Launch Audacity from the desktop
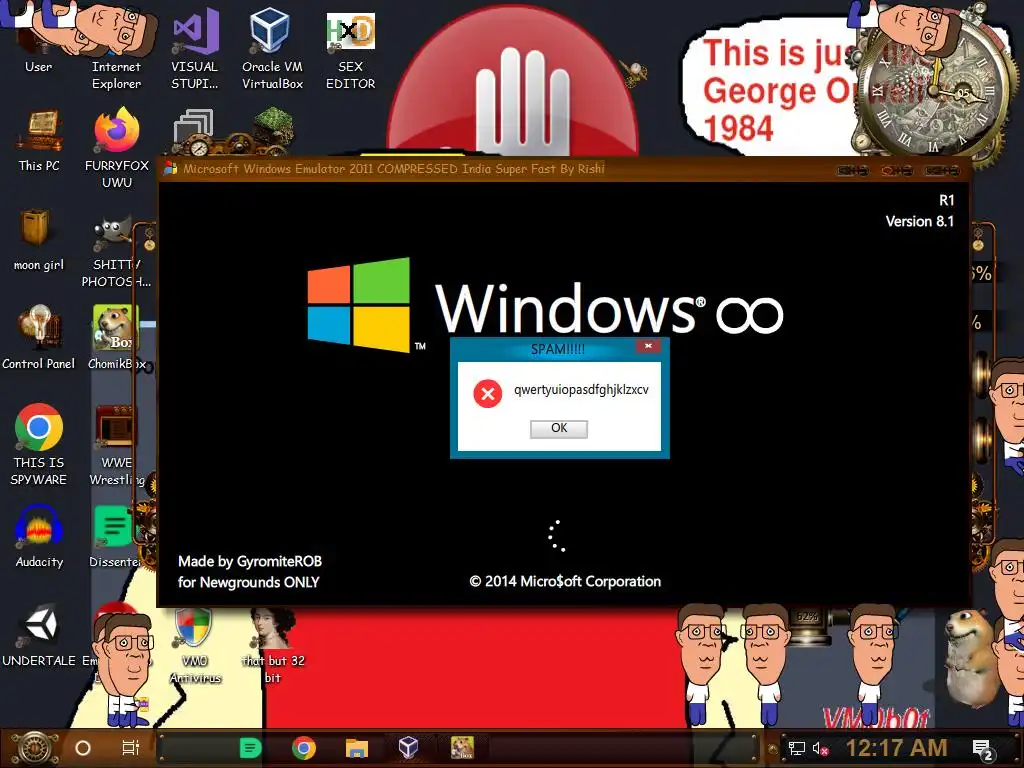1024x768 pixels. pyautogui.click(x=39, y=537)
